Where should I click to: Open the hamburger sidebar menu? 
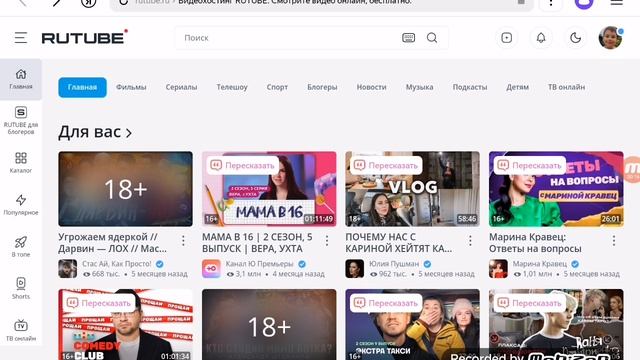click(21, 38)
